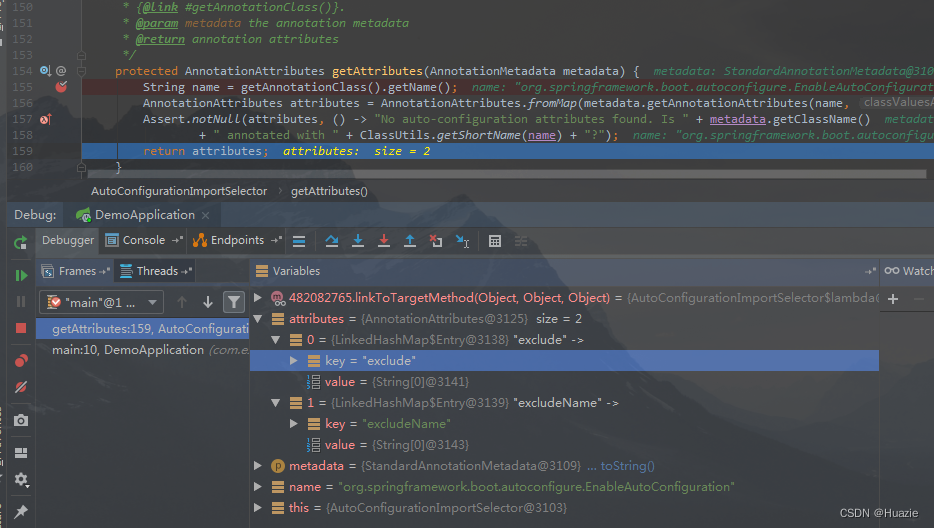Click the toString() link for metadata
Viewport: 934px width, 528px height.
click(627, 466)
